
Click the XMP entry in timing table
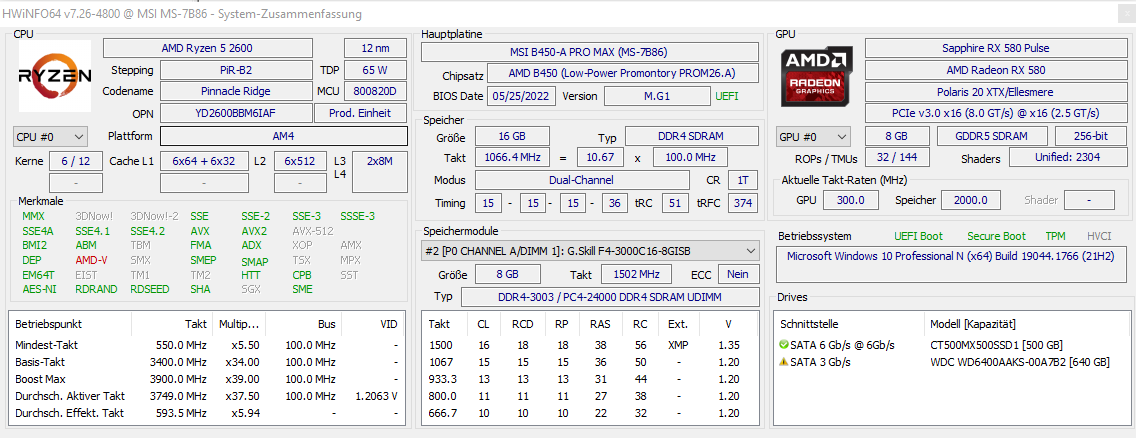pos(678,345)
